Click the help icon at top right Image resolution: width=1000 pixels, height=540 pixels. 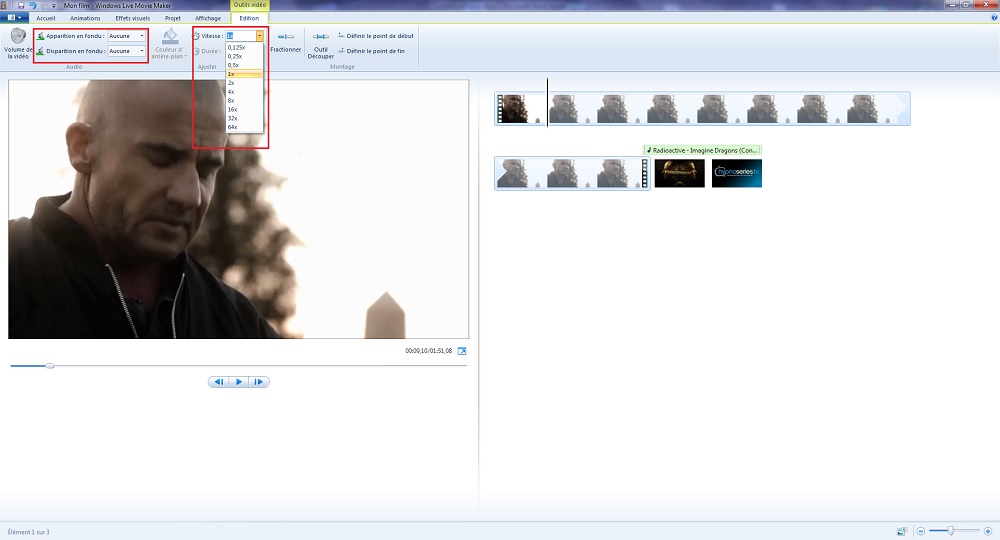point(994,18)
